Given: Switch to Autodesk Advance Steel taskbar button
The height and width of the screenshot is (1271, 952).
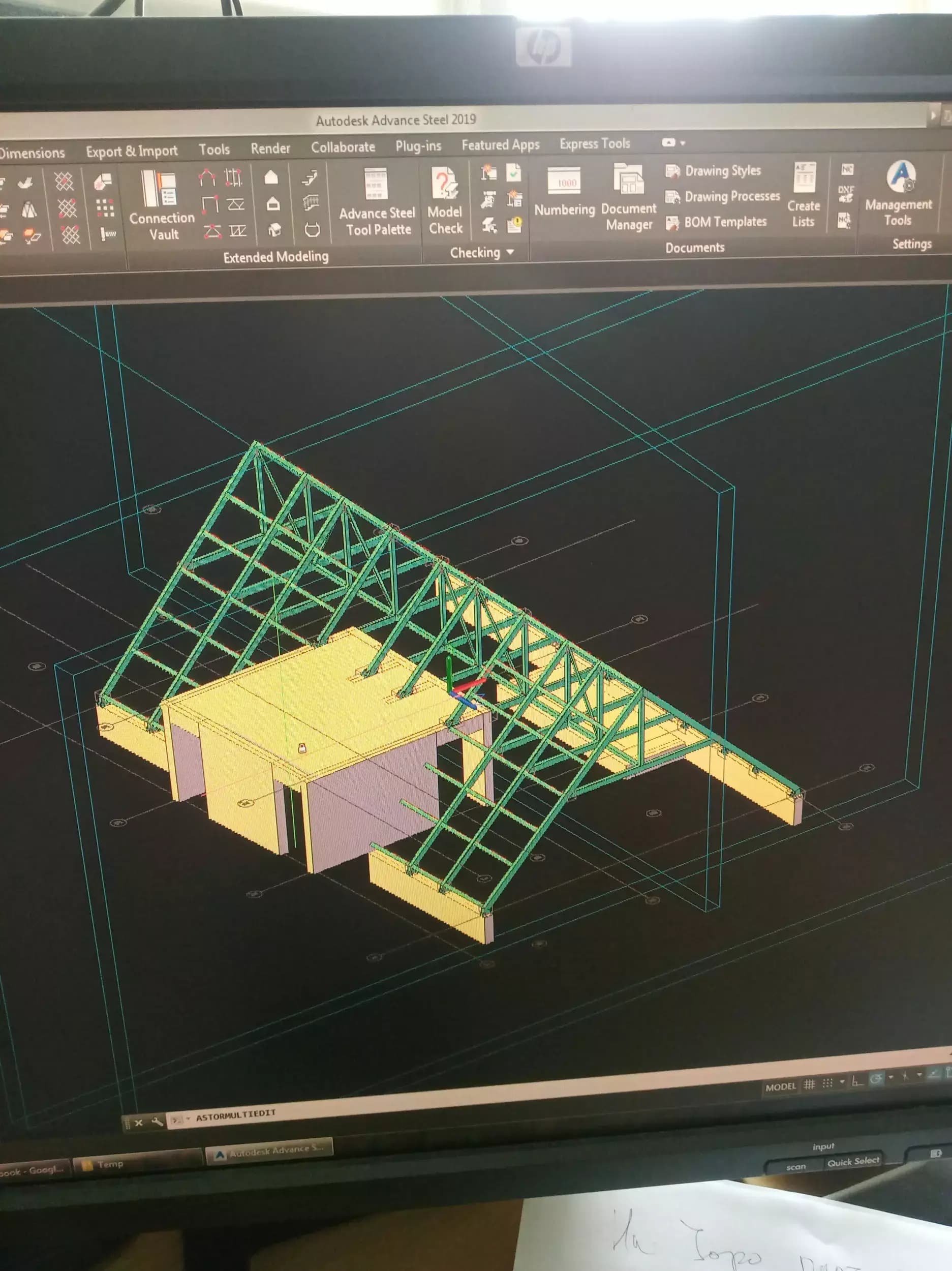Looking at the screenshot, I should (269, 1152).
